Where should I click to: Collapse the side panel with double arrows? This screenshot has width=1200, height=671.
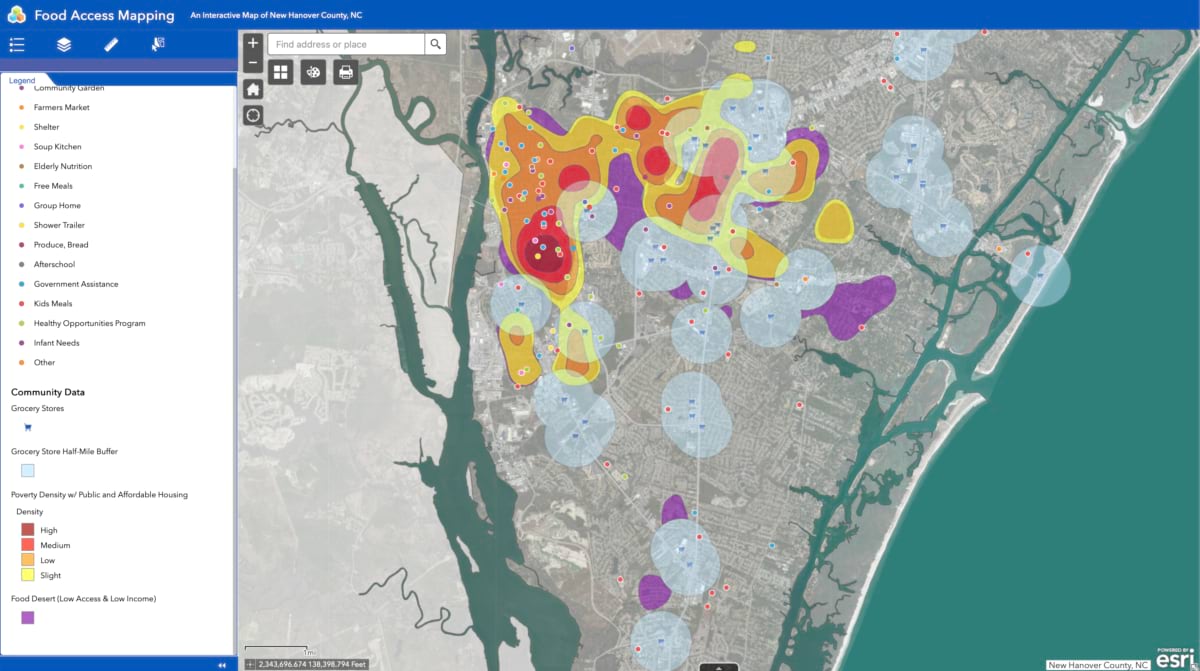(221, 665)
